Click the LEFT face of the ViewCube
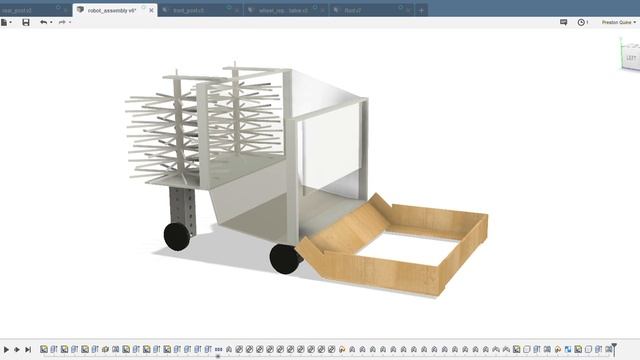 631,58
